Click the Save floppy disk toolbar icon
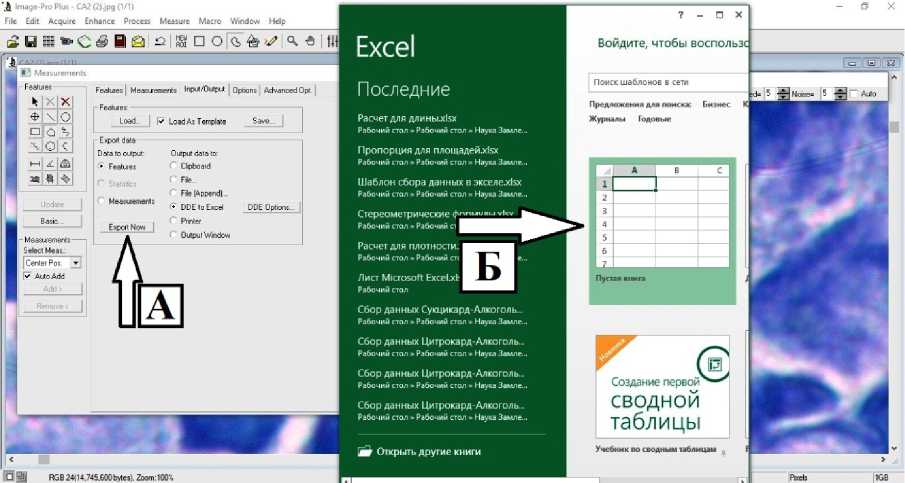 pos(31,41)
